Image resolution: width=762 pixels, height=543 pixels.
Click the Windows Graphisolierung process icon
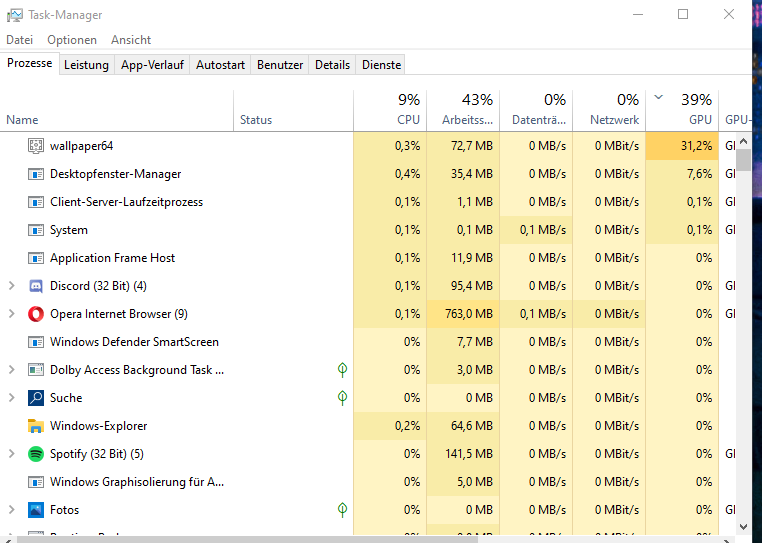click(35, 482)
